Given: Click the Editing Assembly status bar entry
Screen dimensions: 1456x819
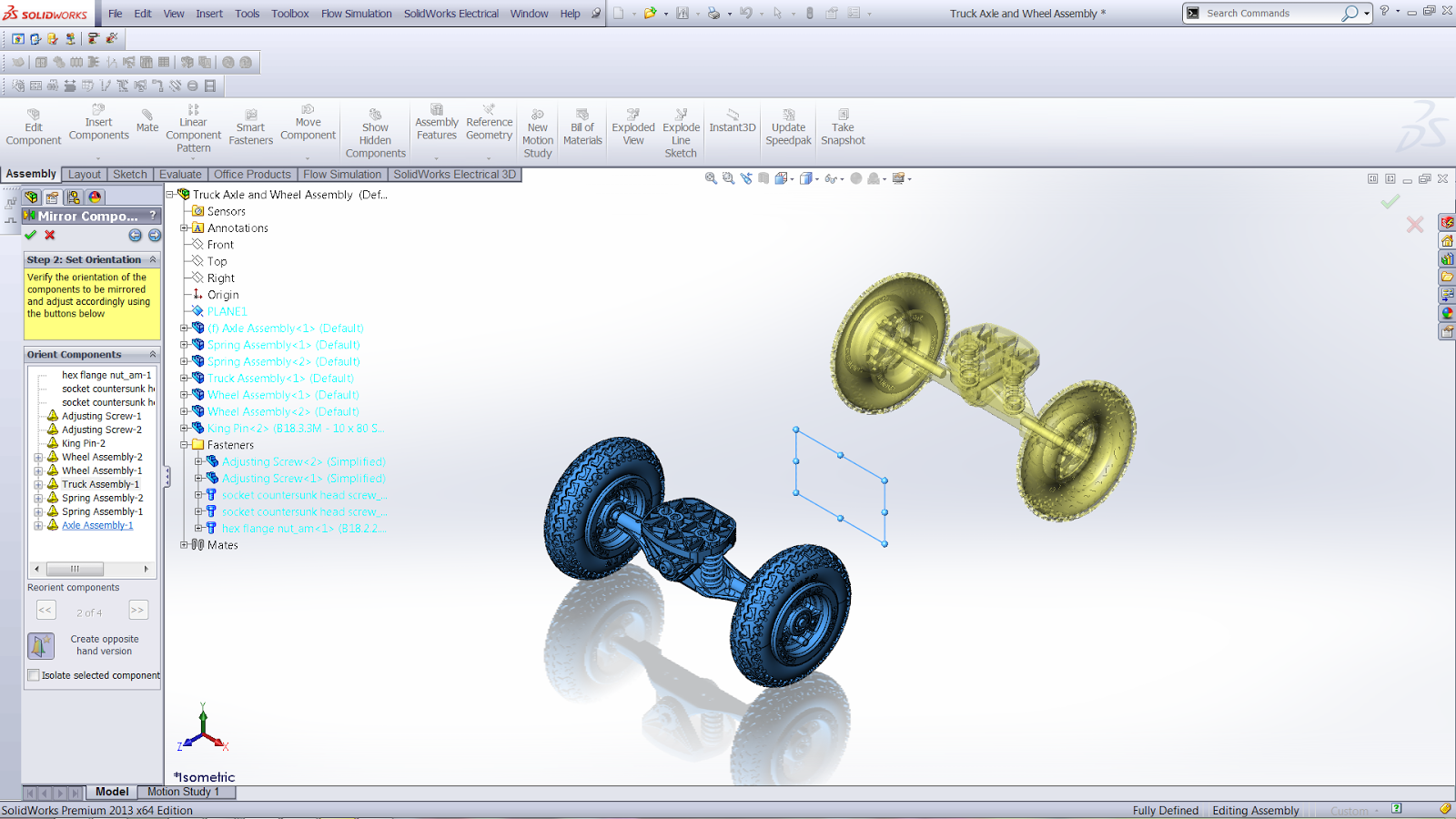Looking at the screenshot, I should point(1255,811).
